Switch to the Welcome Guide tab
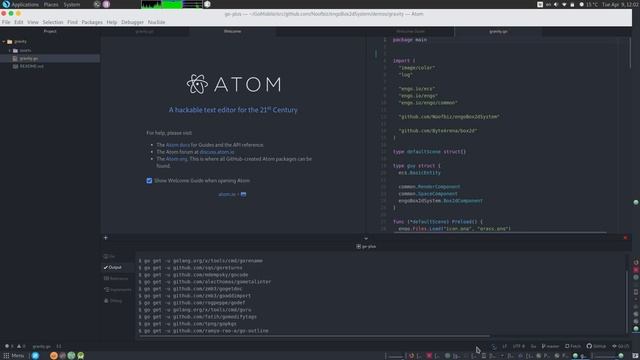This screenshot has height=360, width=640. click(410, 31)
